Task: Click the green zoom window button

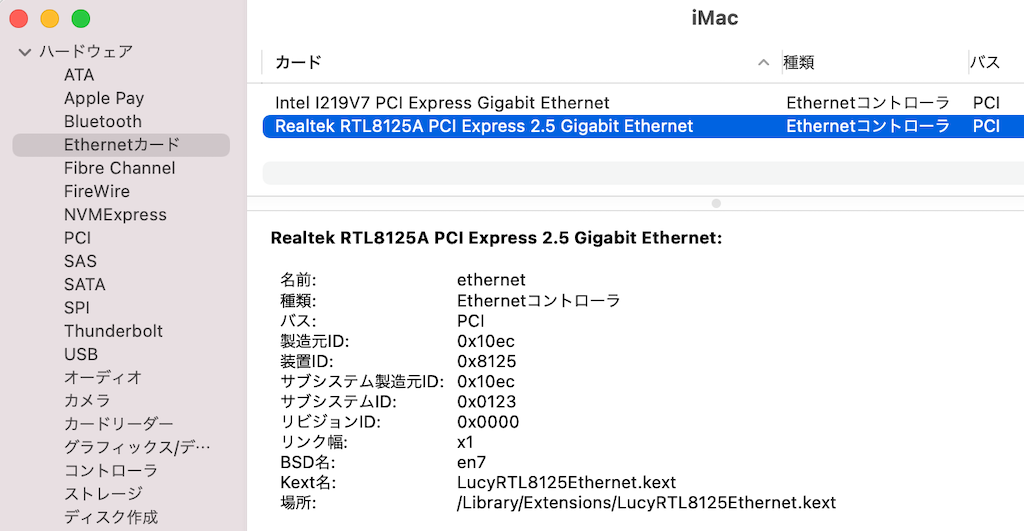Action: click(81, 19)
